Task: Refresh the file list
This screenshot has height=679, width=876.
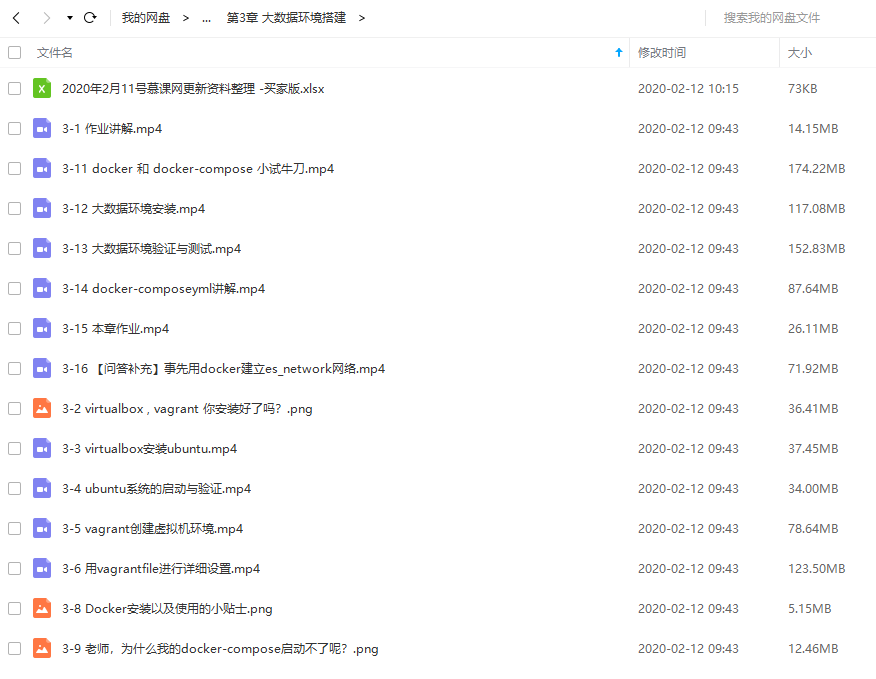Action: 90,18
